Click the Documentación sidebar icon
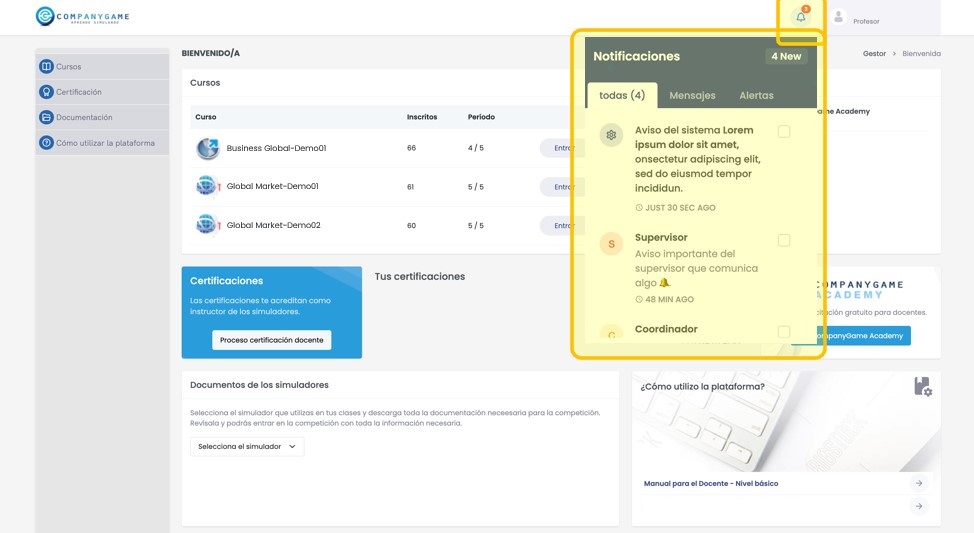 coord(47,117)
